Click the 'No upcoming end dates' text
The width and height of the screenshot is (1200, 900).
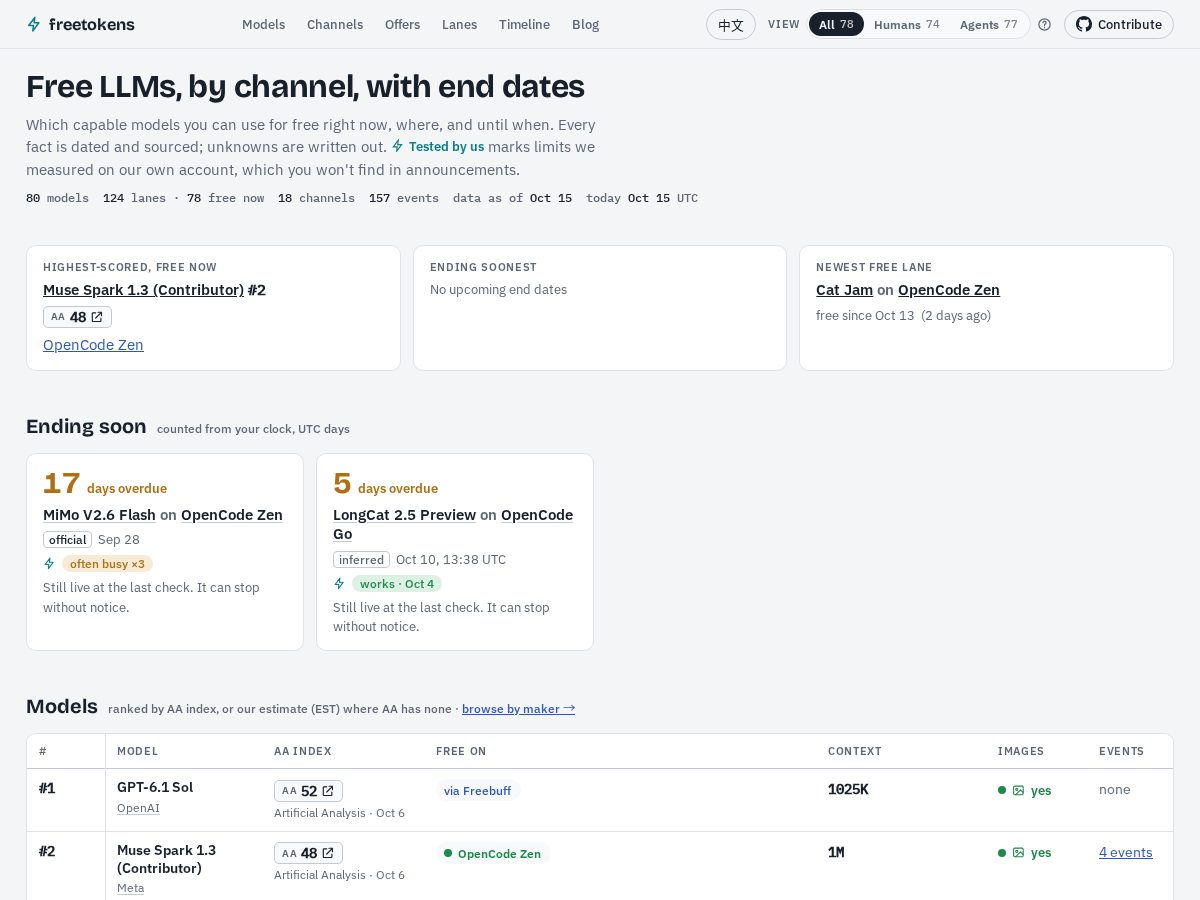click(x=498, y=290)
